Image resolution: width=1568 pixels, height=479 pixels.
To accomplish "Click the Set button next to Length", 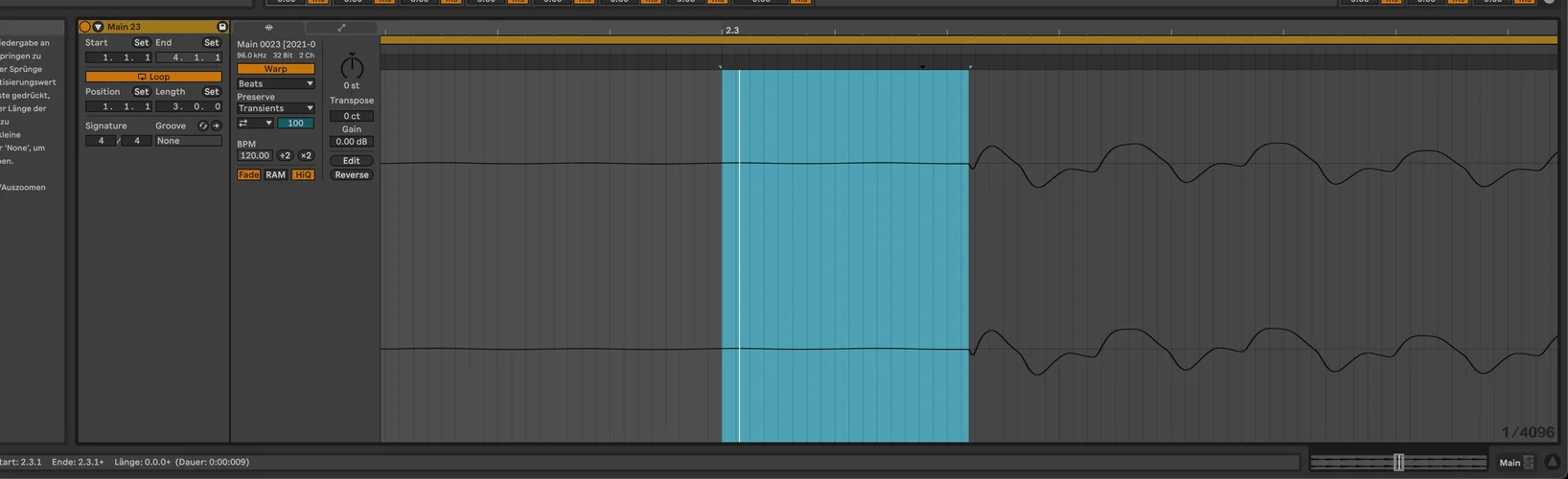I will pyautogui.click(x=211, y=92).
